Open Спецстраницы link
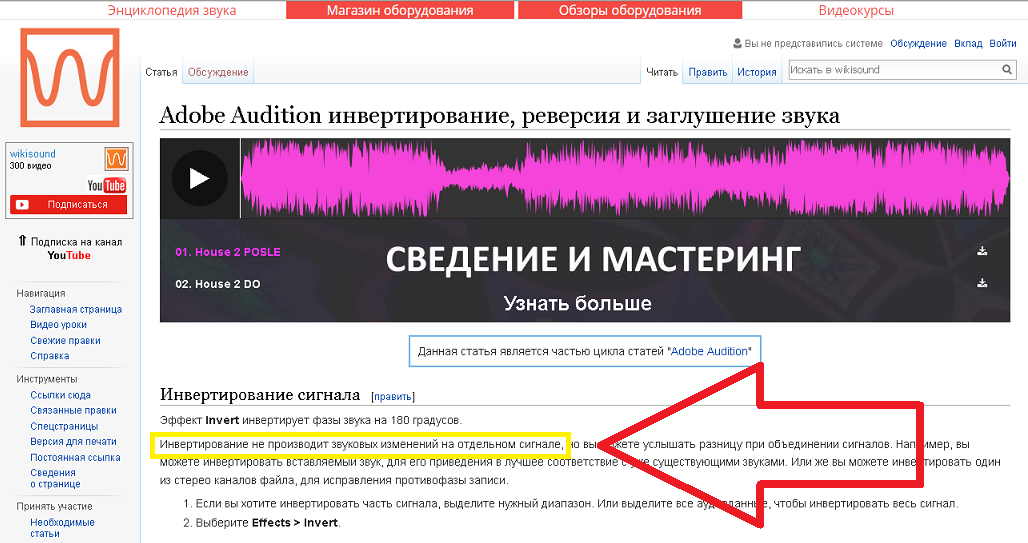This screenshot has height=543, width=1028. (64, 426)
